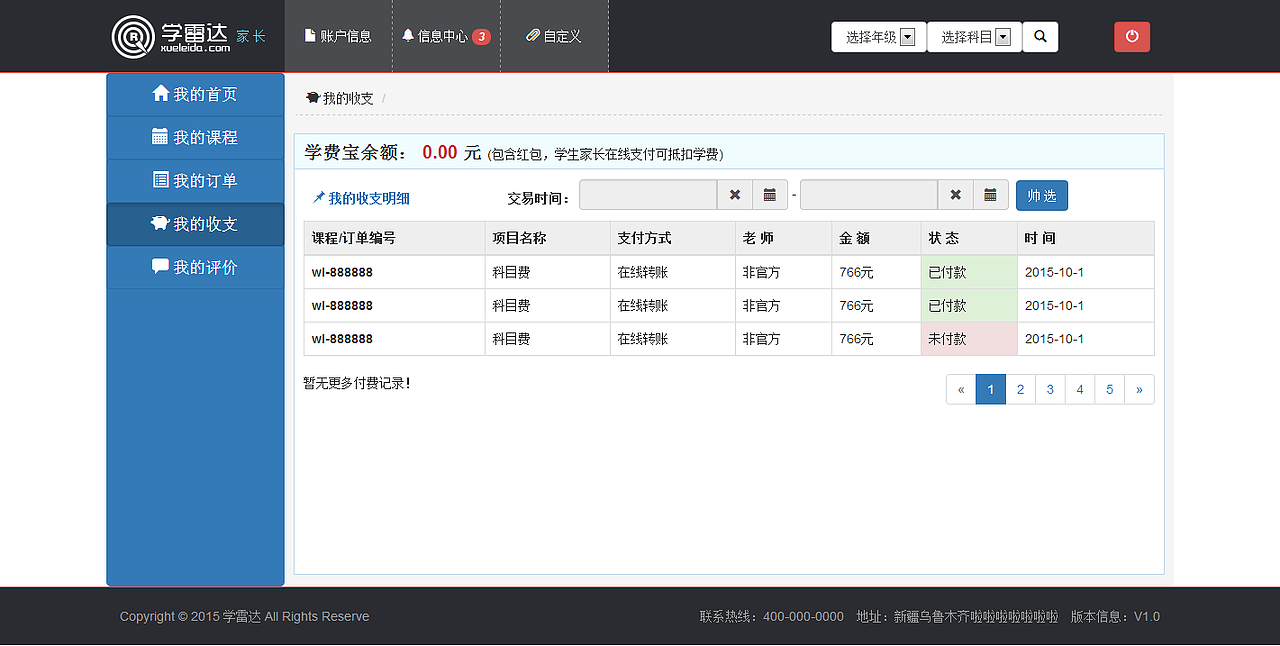1280x646 pixels.
Task: Go to page 5 in pagination
Action: tap(1110, 390)
